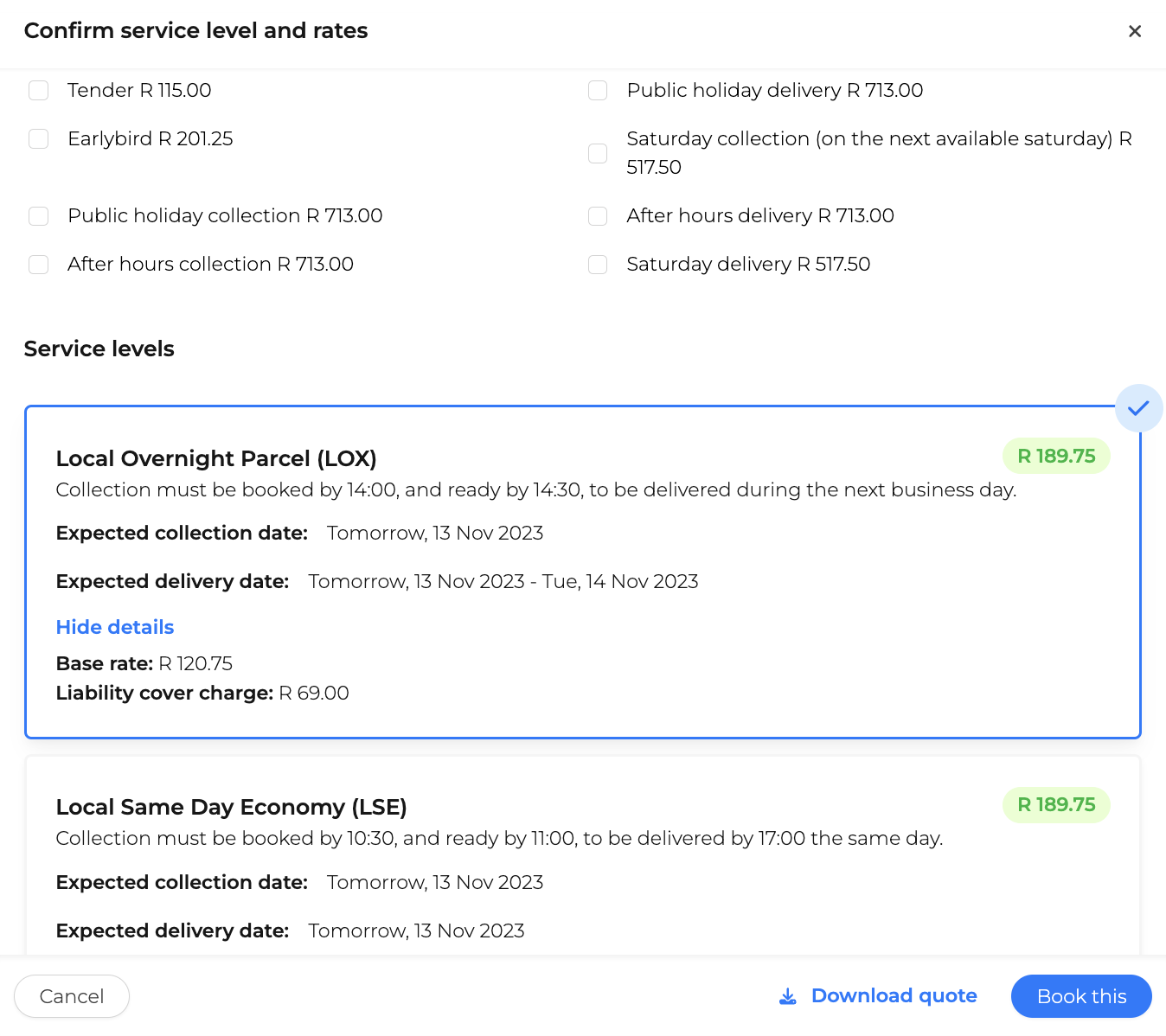Toggle the Saturday collection checkbox

click(x=598, y=153)
